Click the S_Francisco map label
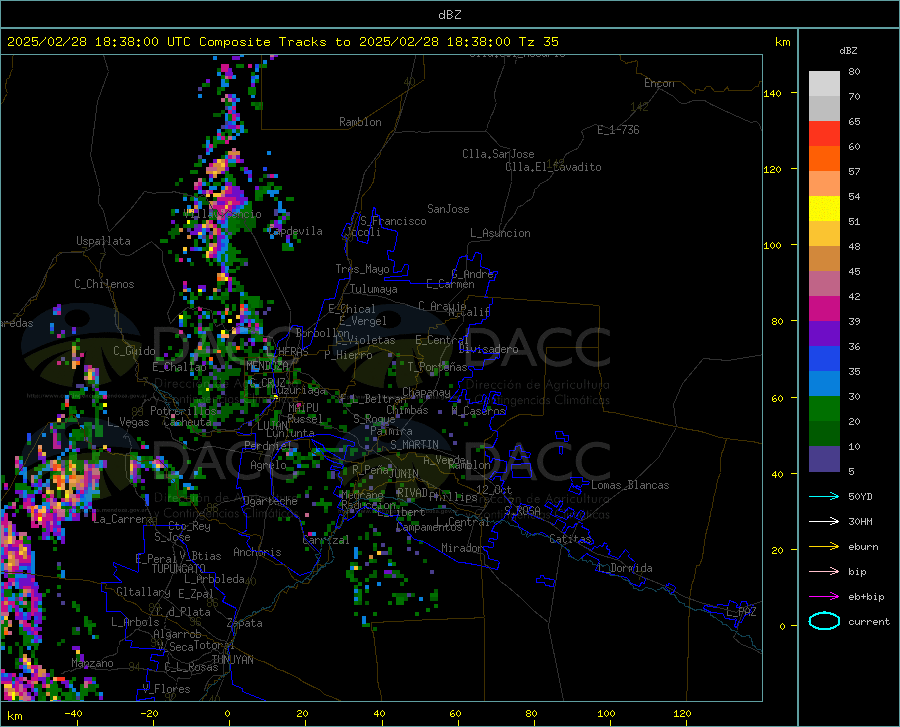The width and height of the screenshot is (900, 727). coord(393,221)
